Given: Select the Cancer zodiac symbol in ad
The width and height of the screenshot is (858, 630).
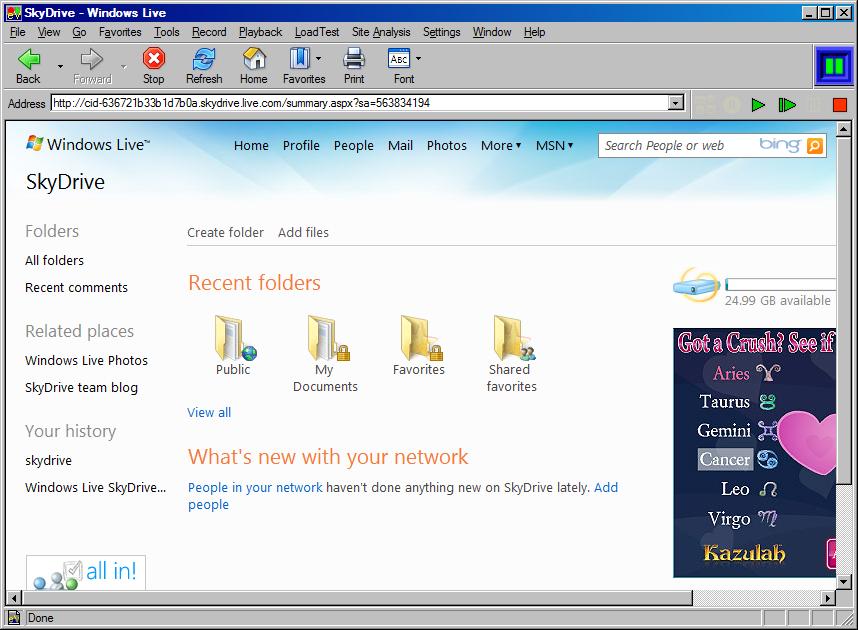Looking at the screenshot, I should pos(767,460).
